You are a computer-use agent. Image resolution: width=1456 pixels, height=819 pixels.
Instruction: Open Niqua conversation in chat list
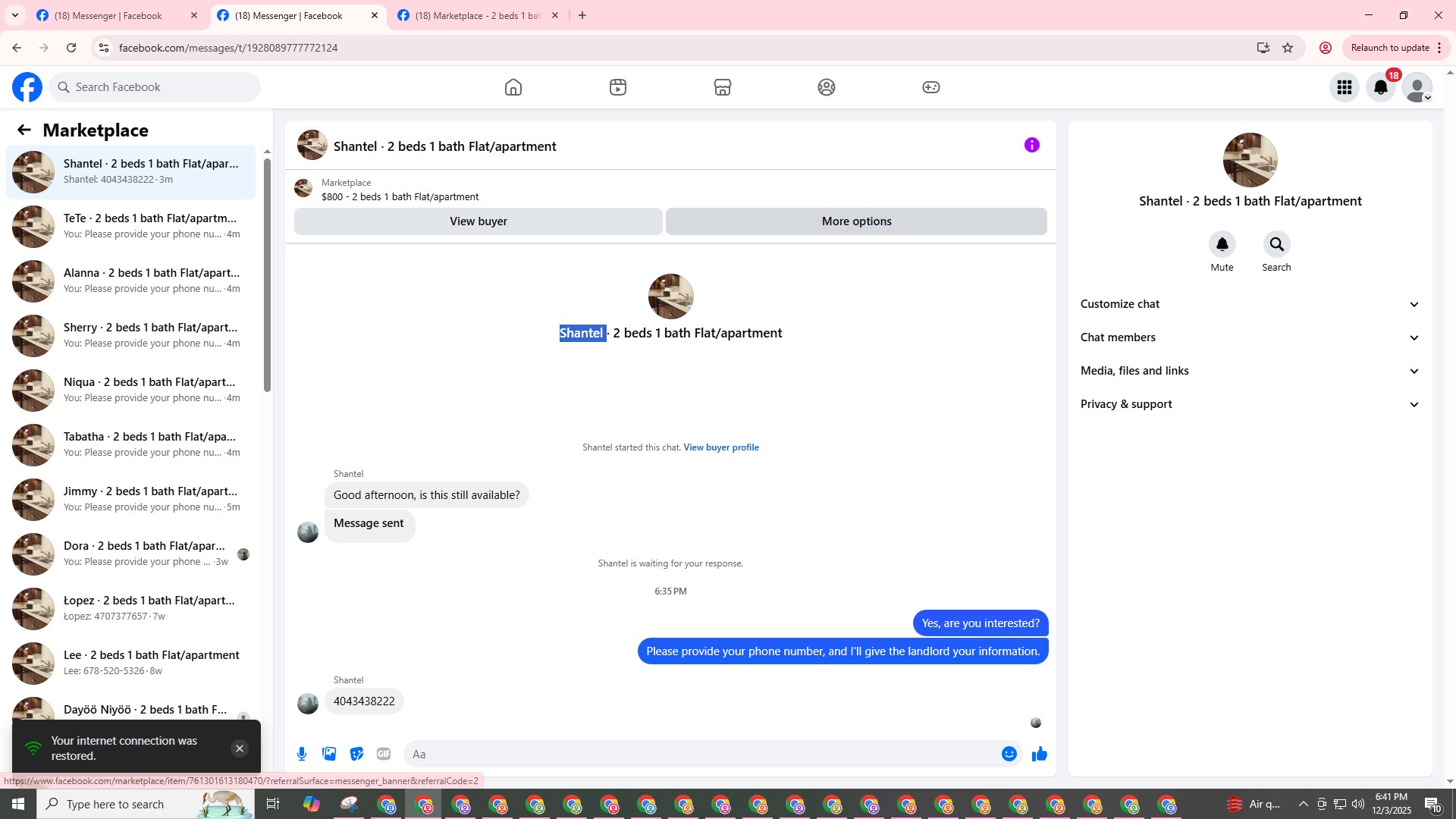click(130, 391)
